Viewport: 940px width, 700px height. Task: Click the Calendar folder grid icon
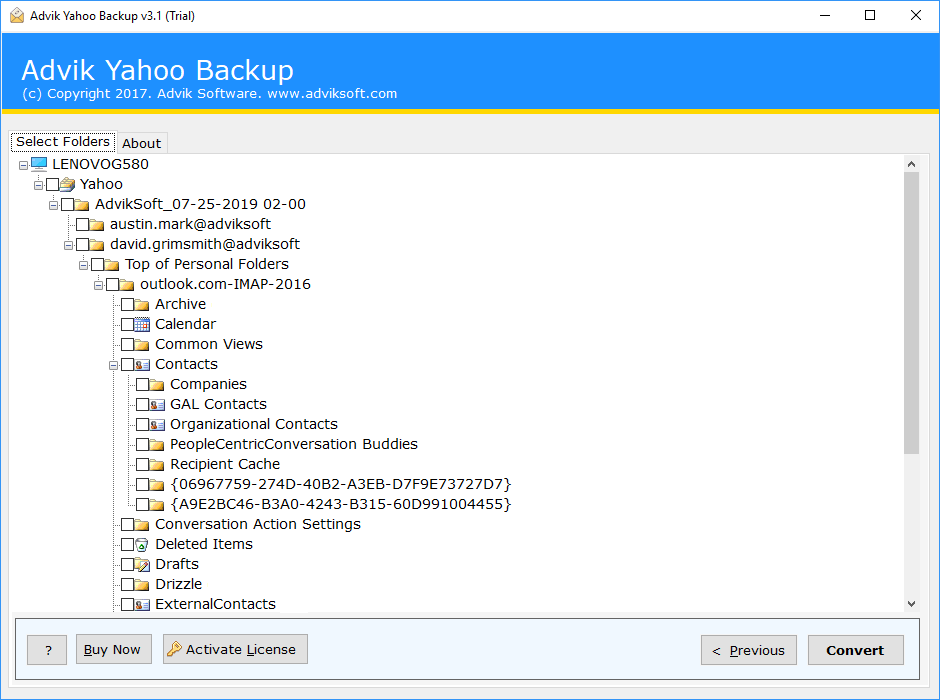point(142,325)
